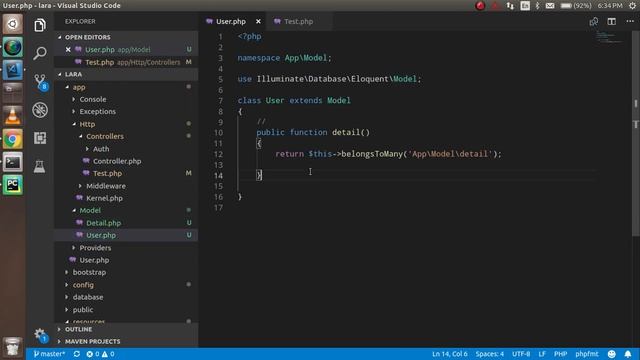Click the master branch indicator

(49, 354)
